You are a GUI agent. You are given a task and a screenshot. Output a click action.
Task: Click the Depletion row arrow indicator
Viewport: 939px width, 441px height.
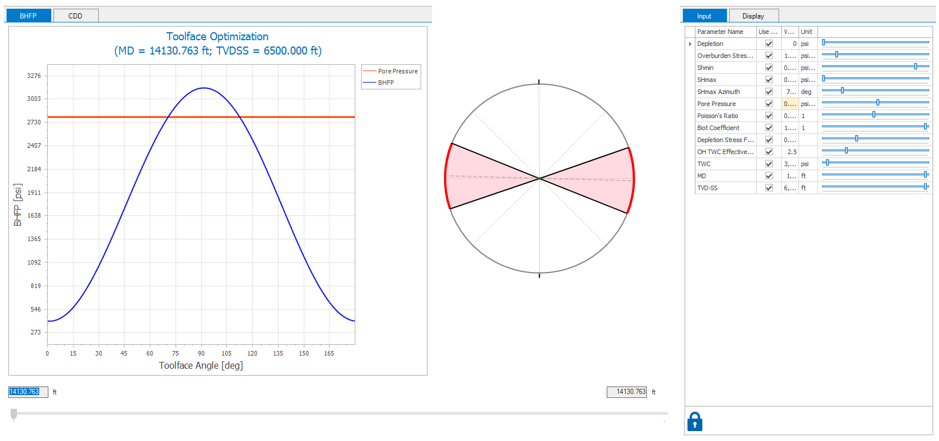pyautogui.click(x=690, y=44)
